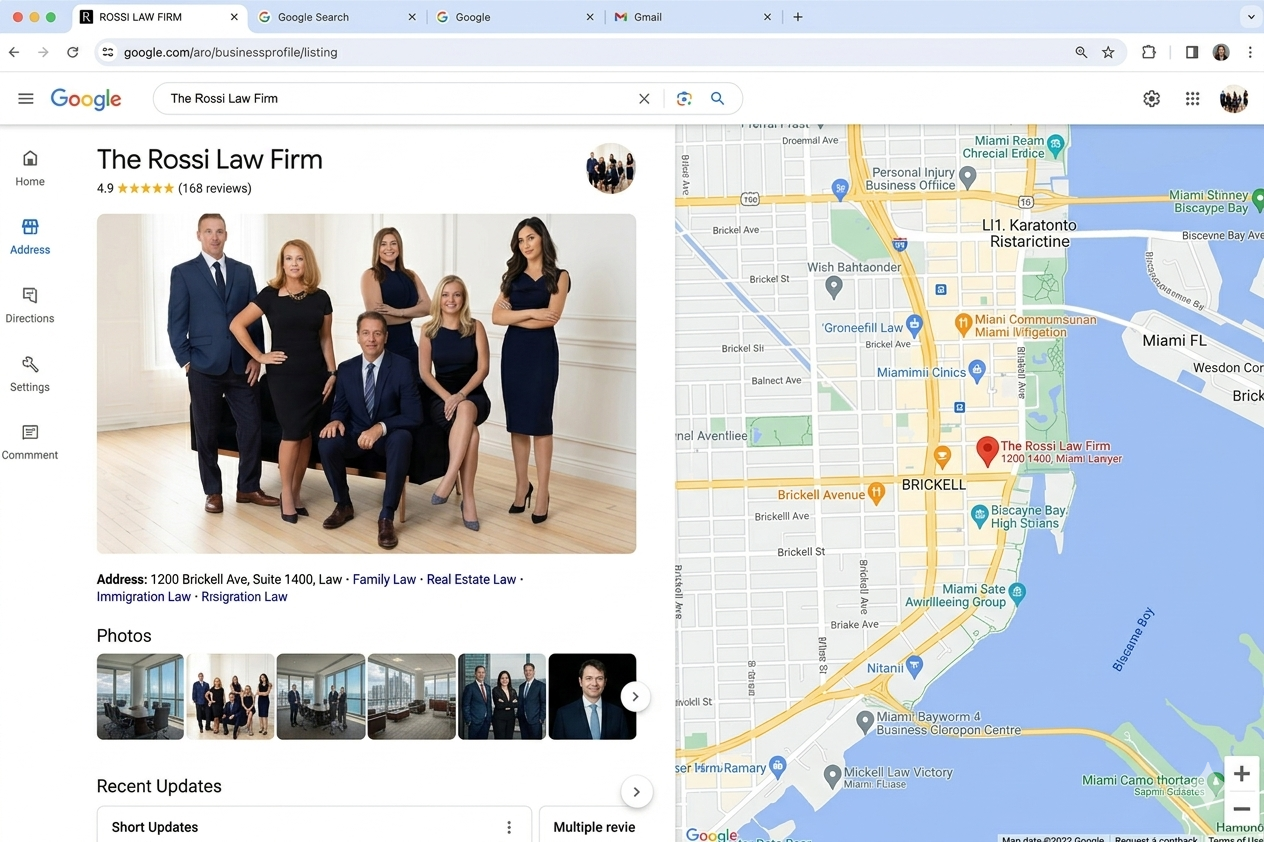The image size is (1264, 842).
Task: Click the Photos heading
Action: (124, 636)
